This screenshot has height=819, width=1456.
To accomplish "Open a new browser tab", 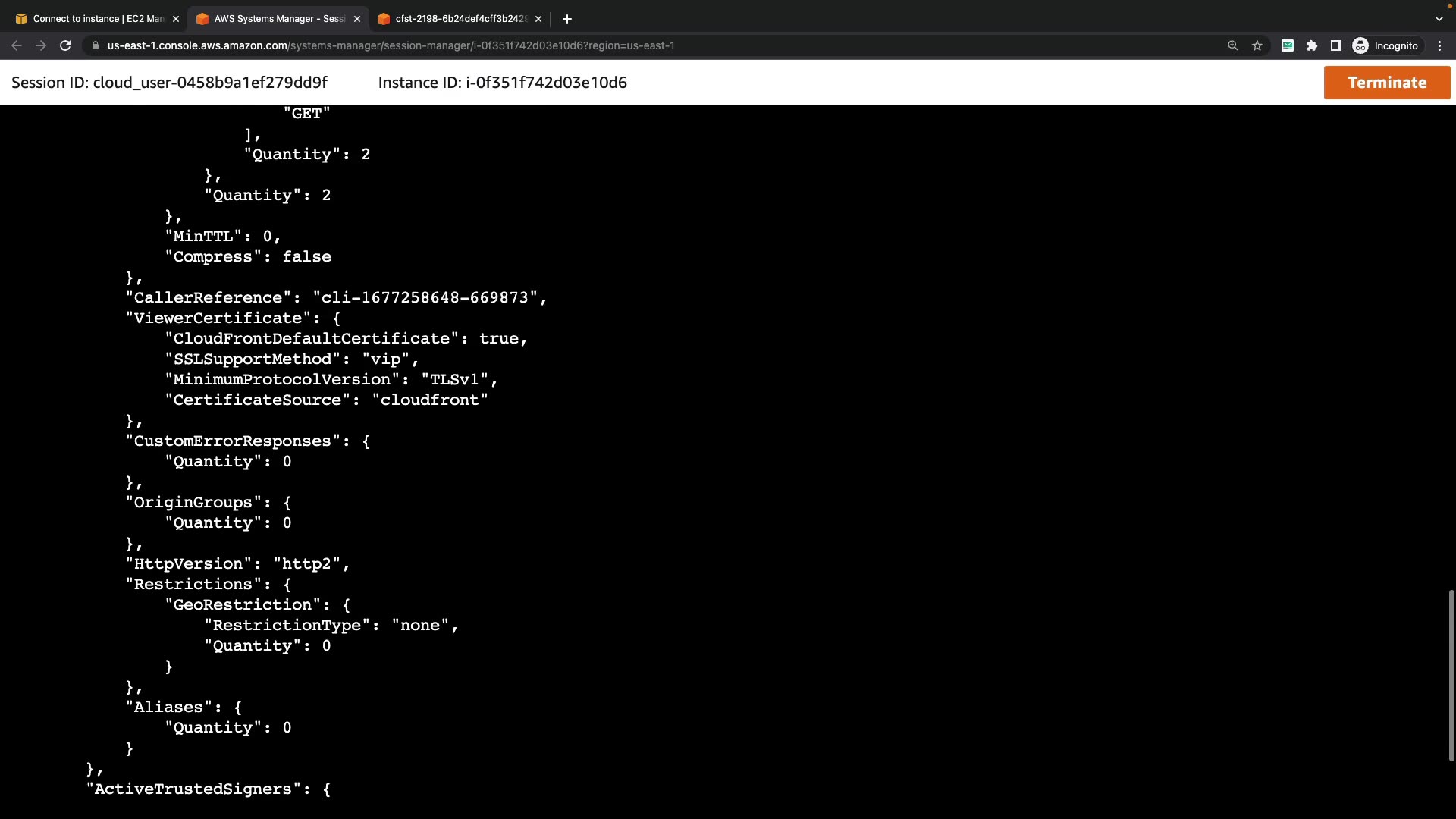I will point(567,19).
